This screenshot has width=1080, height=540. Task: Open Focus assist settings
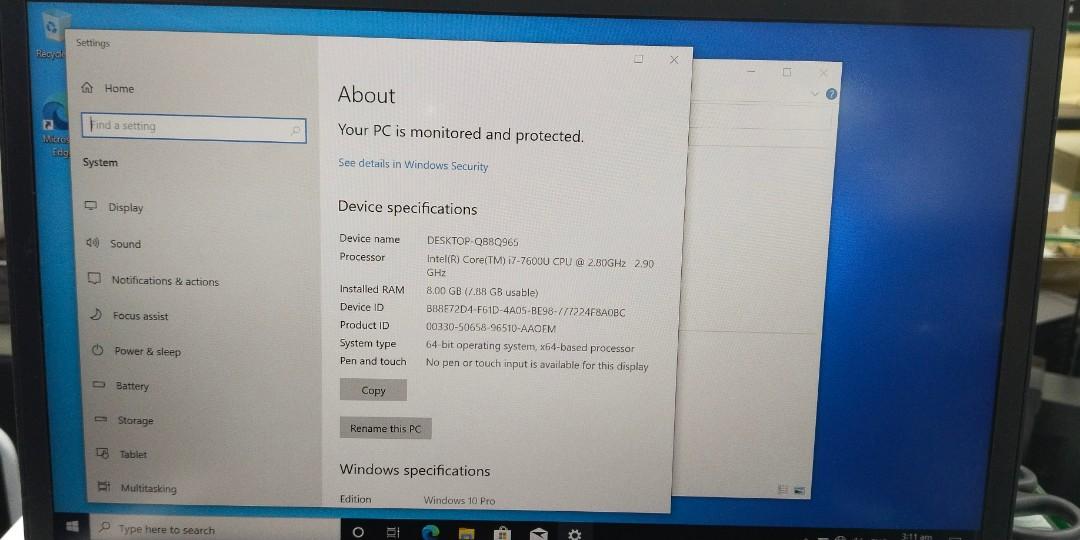tap(129, 315)
